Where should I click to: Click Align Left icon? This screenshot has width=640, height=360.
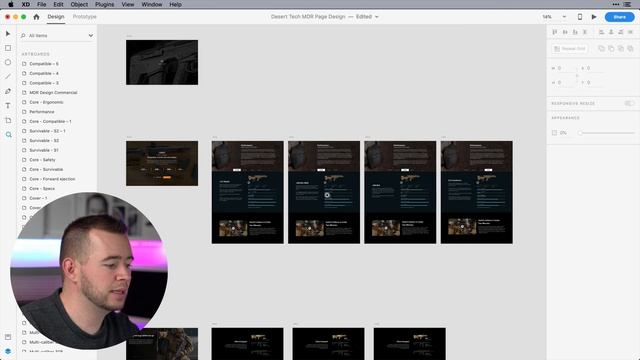[601, 32]
